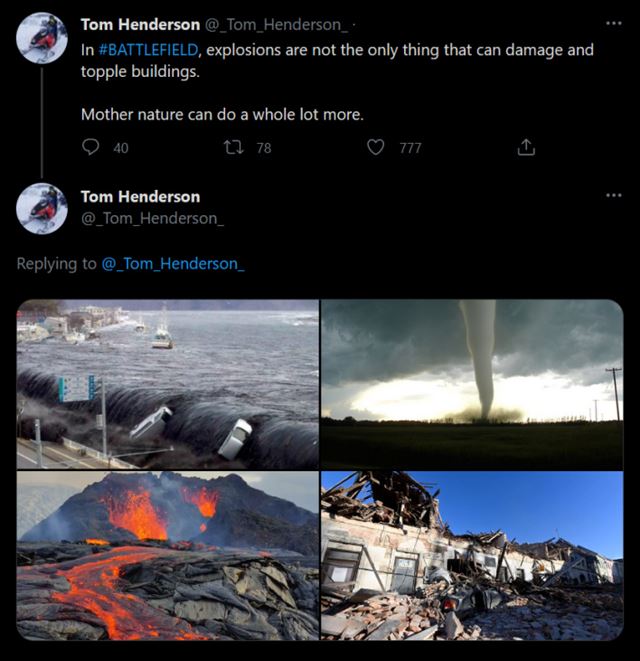The height and width of the screenshot is (661, 640).
Task: Open the share icon on first tweet
Action: click(x=526, y=147)
